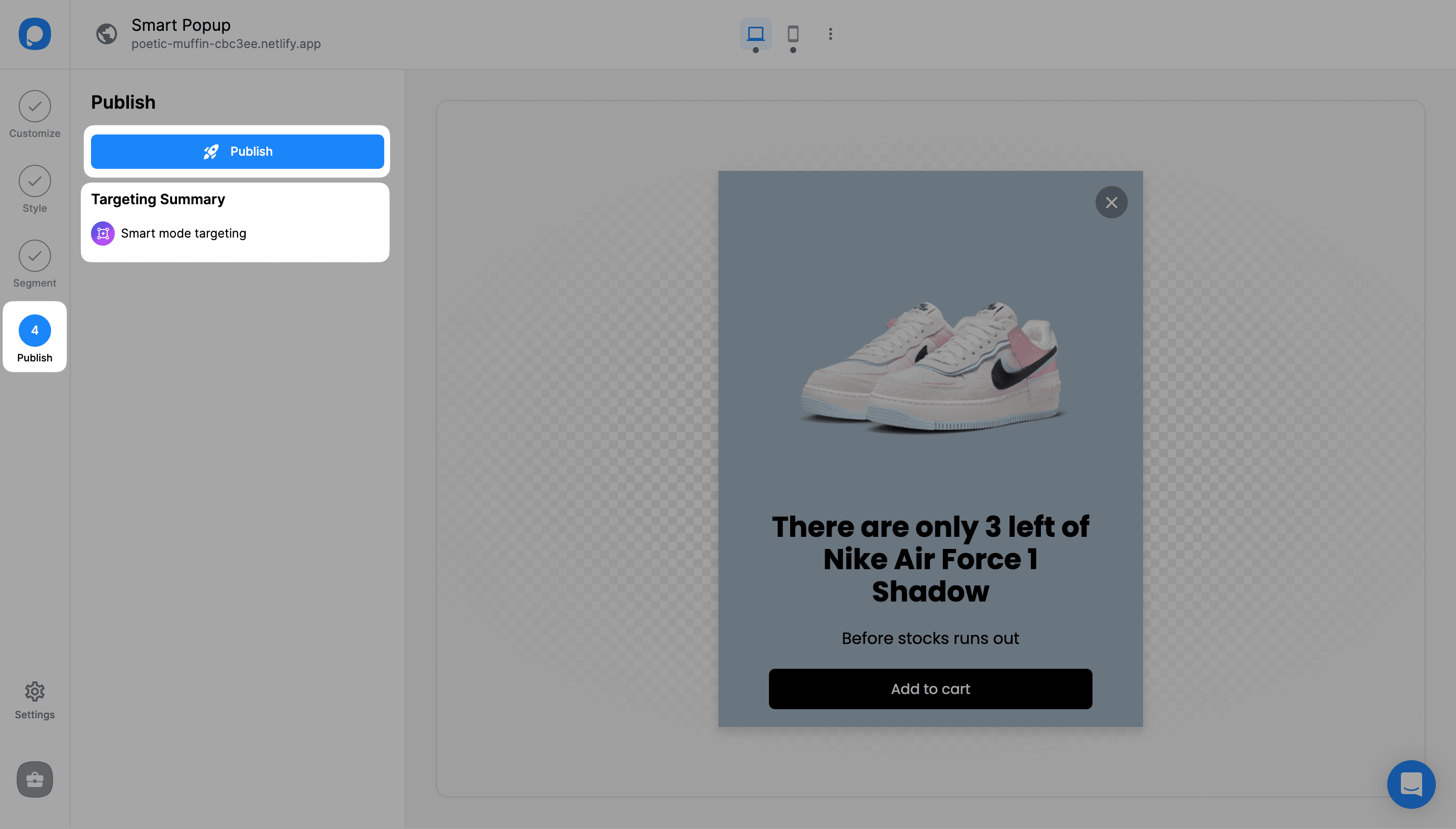The height and width of the screenshot is (829, 1456).
Task: Select step 4 Publish in the sidebar
Action: point(34,337)
